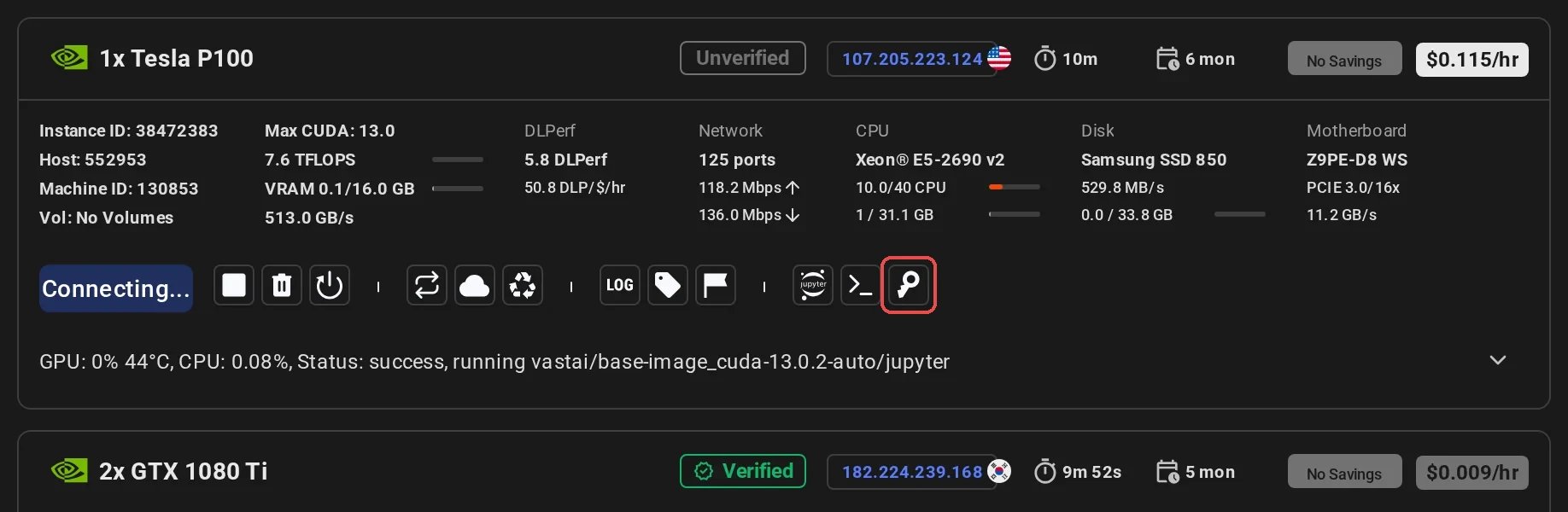Click the stop instance square icon
The height and width of the screenshot is (512, 1568).
pyautogui.click(x=234, y=285)
